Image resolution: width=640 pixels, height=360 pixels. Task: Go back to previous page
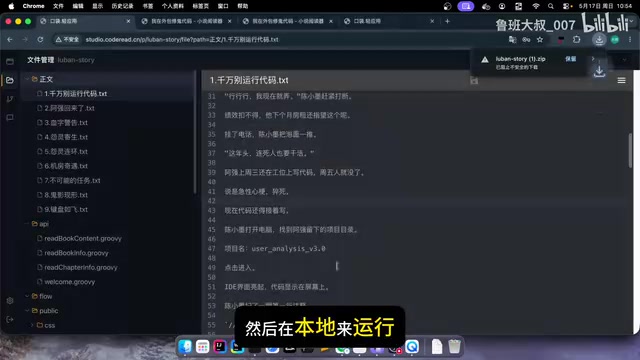[x=10, y=40]
